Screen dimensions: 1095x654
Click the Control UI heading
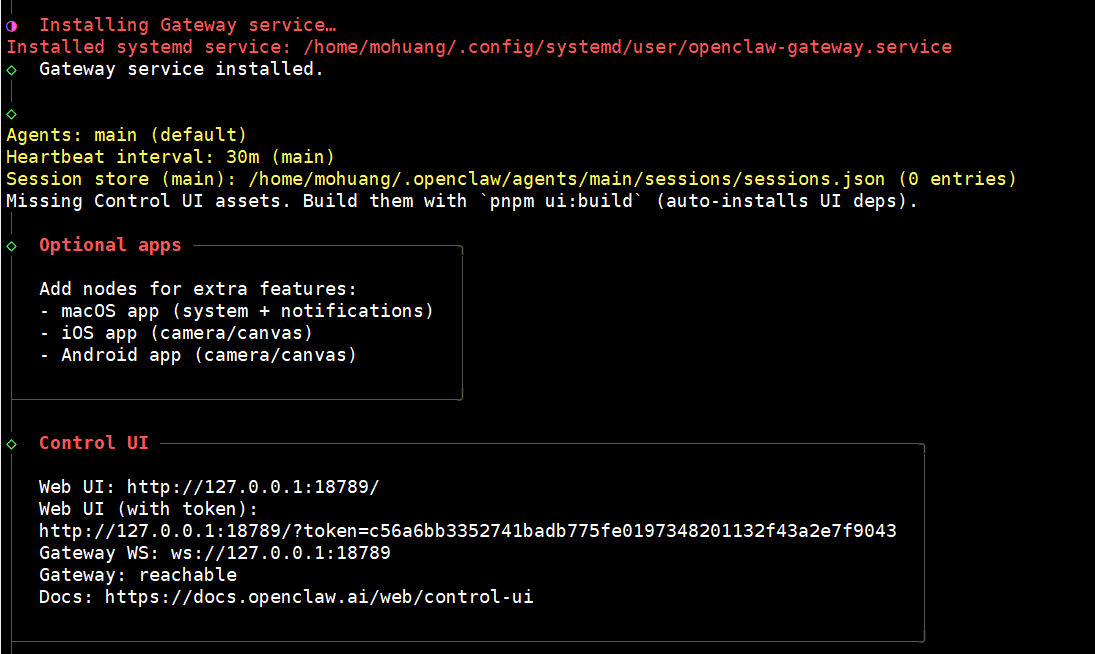coord(93,443)
